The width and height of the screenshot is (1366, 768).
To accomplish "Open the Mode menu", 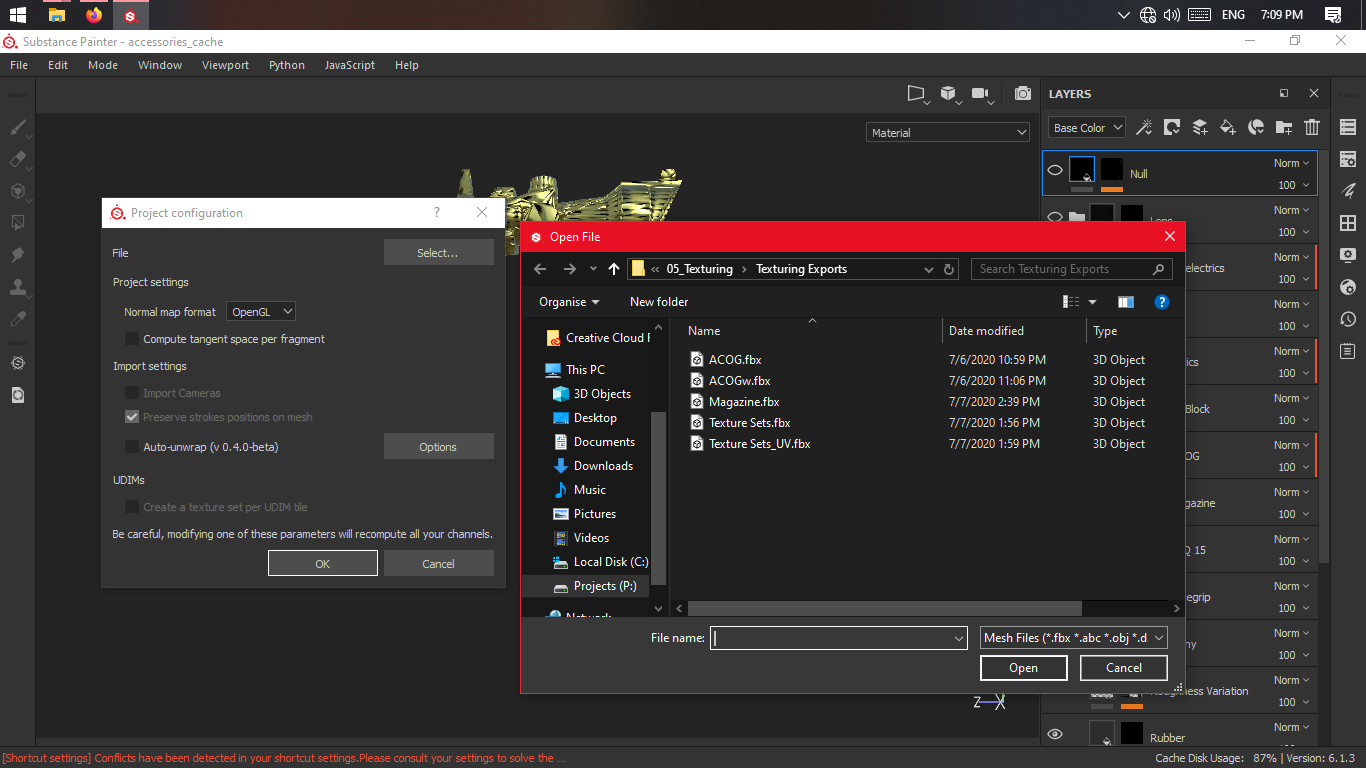I will [x=103, y=65].
